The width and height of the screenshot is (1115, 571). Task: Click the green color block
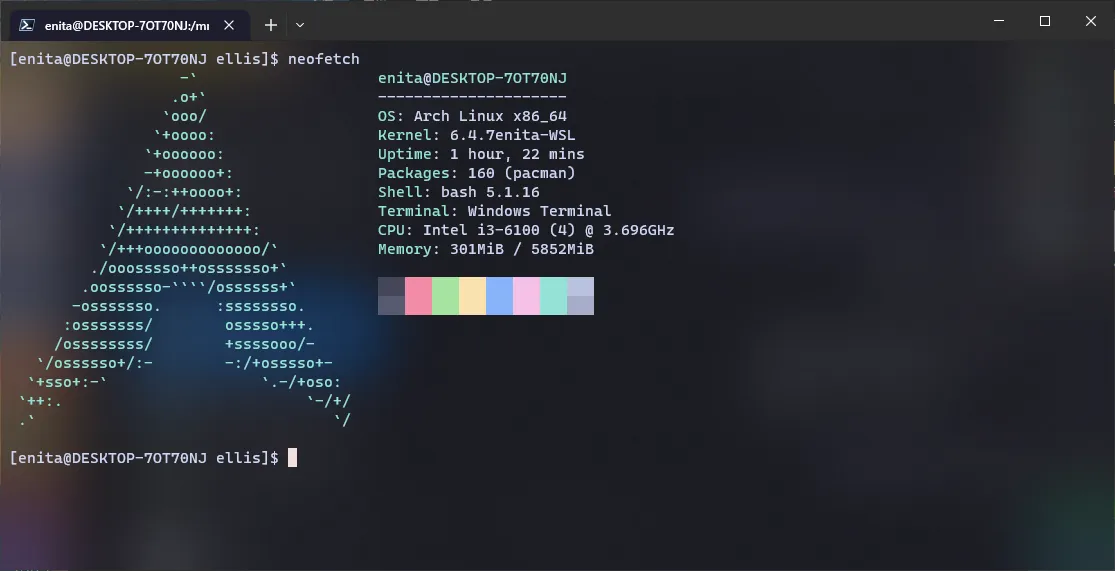[445, 296]
